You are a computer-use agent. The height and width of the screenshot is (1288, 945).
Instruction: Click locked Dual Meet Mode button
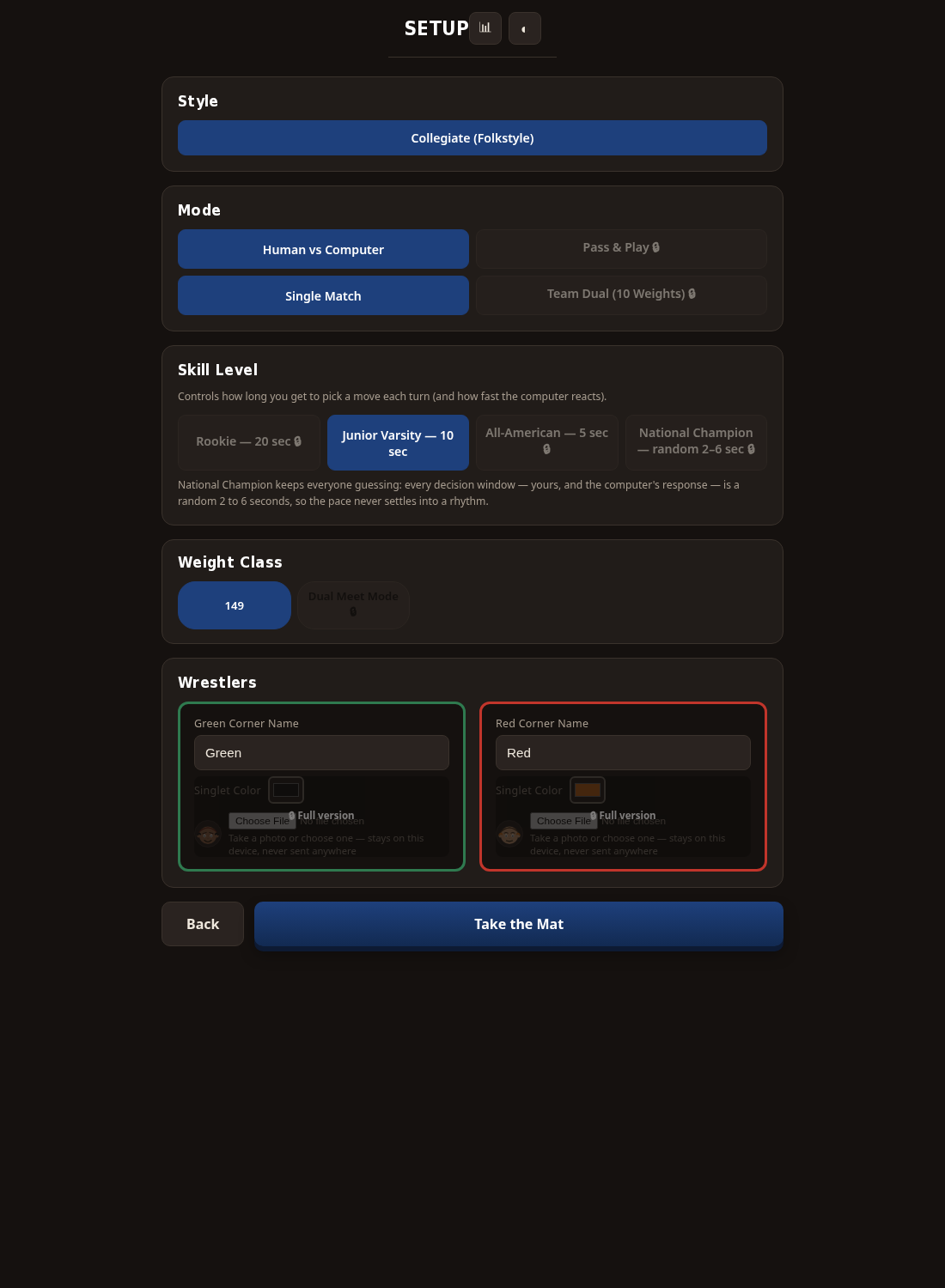click(353, 605)
